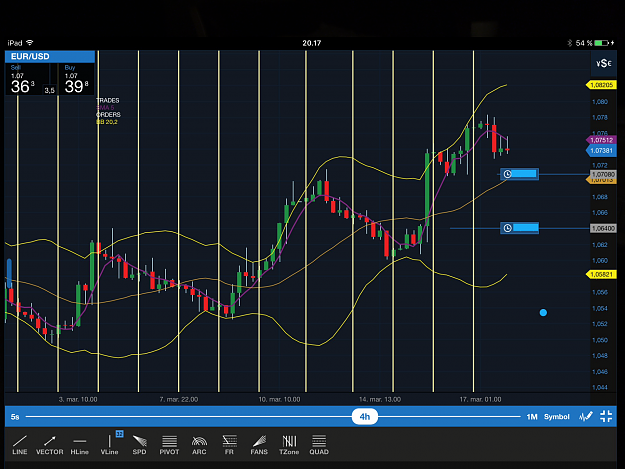Click the 3. mar. 10.00 date label

pyautogui.click(x=78, y=399)
